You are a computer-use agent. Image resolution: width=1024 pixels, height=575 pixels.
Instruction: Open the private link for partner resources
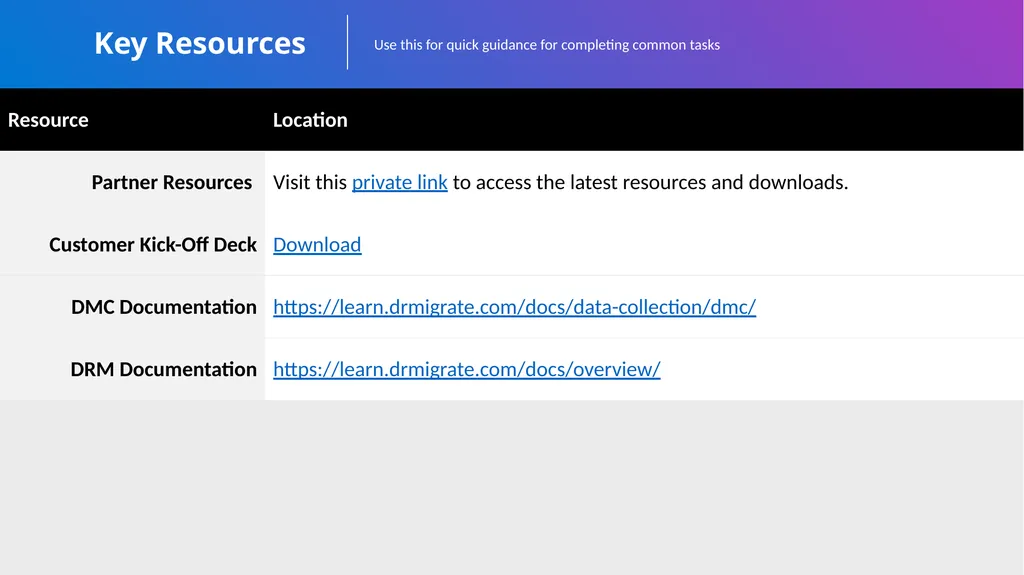coord(400,182)
